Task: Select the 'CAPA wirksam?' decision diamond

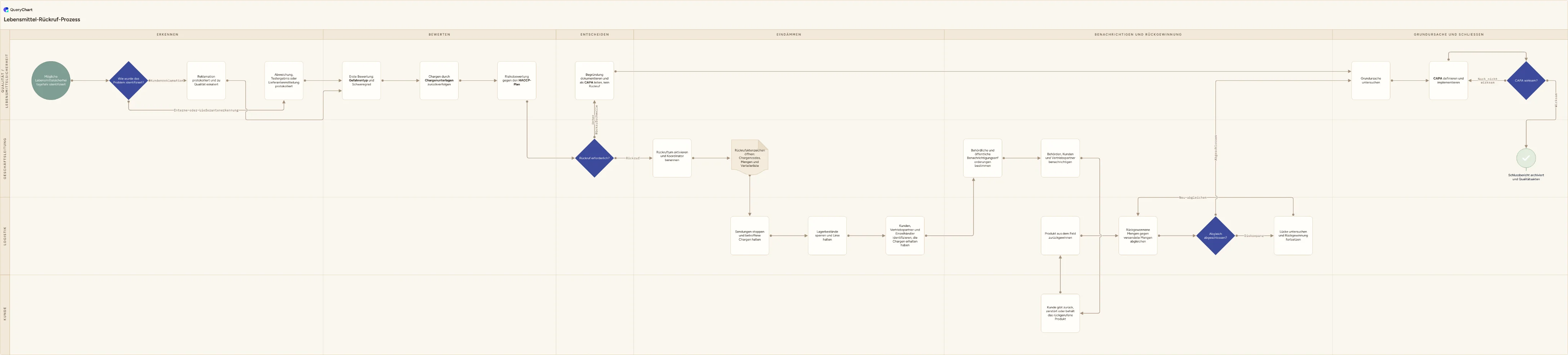Action: click(1526, 80)
